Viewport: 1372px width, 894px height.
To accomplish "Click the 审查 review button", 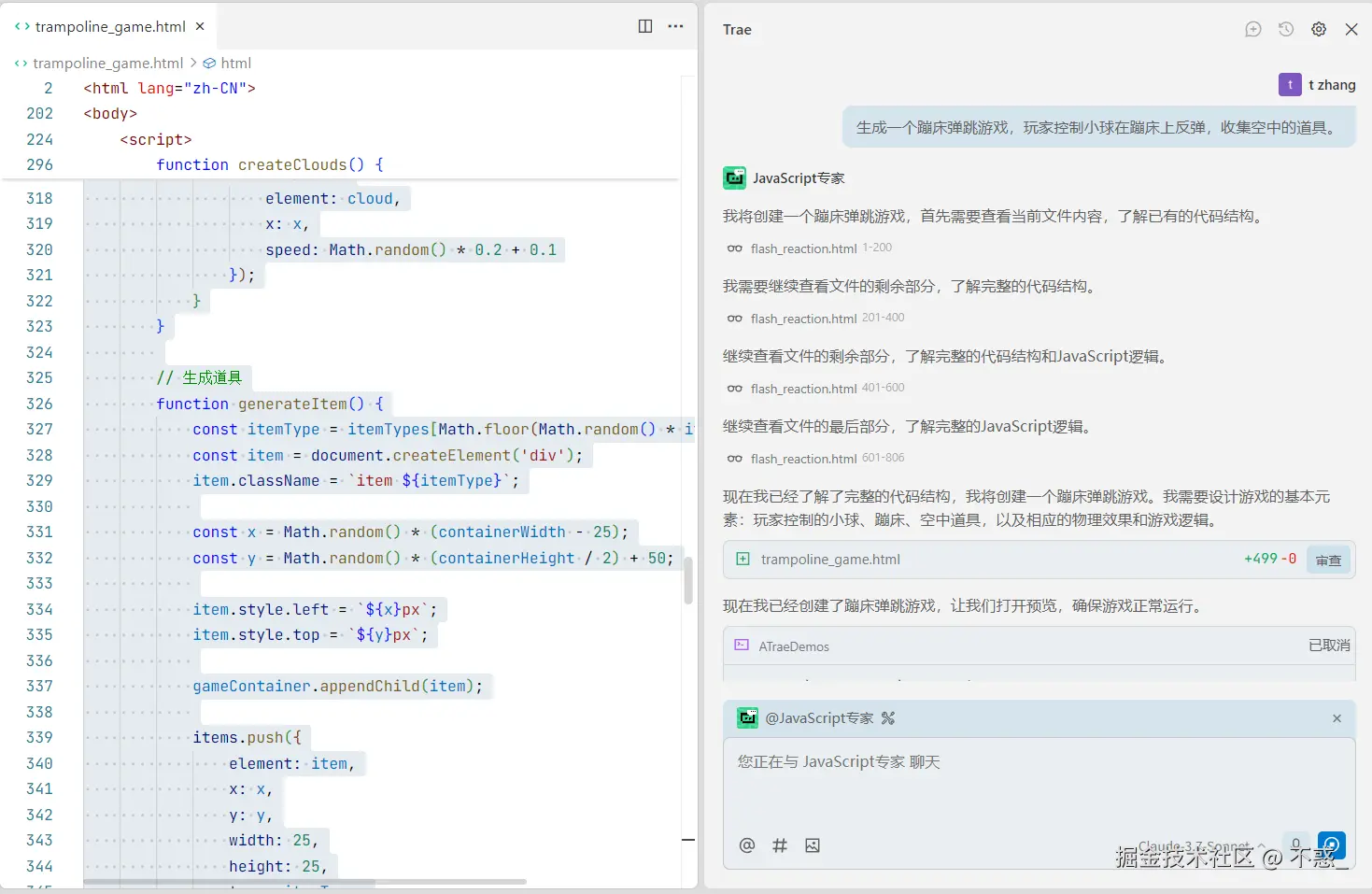I will (x=1328, y=560).
